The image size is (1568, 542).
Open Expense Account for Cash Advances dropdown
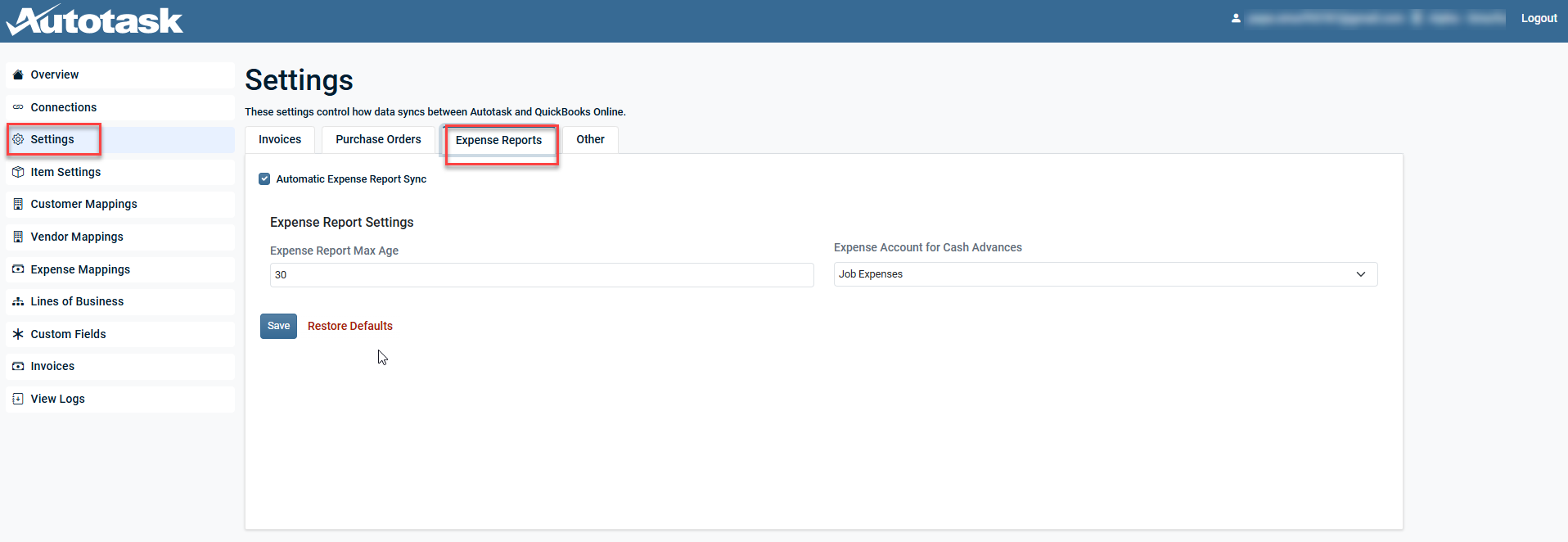pyautogui.click(x=1105, y=274)
